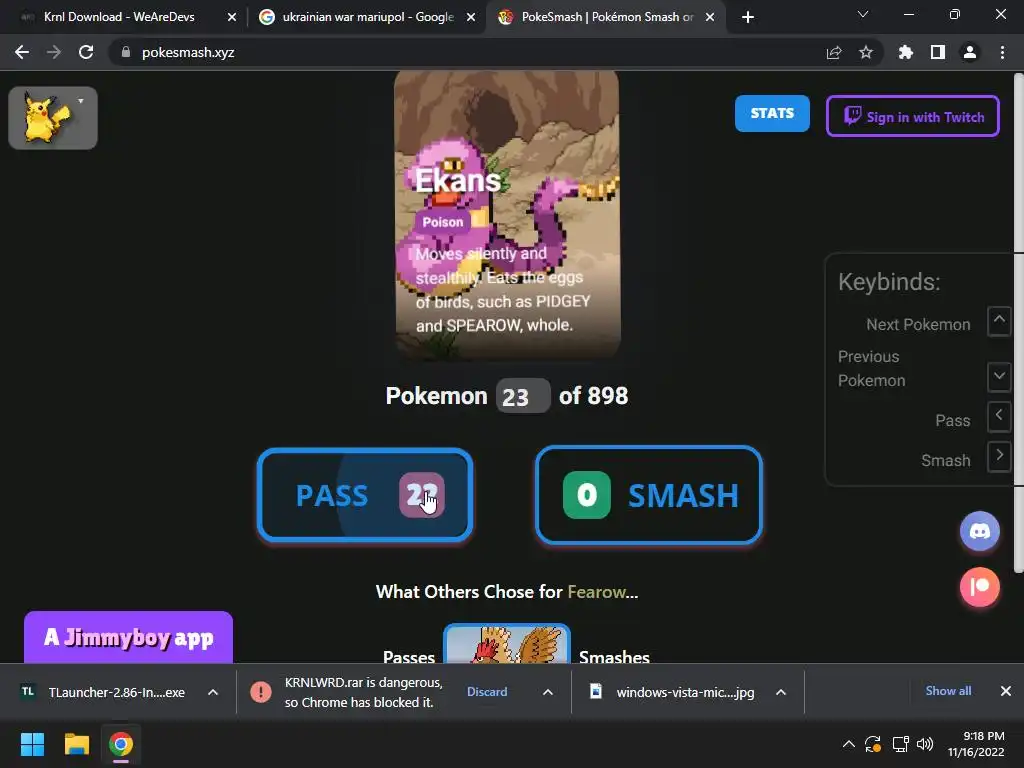Click the browser forward arrow
This screenshot has height=768, width=1024.
click(x=54, y=52)
